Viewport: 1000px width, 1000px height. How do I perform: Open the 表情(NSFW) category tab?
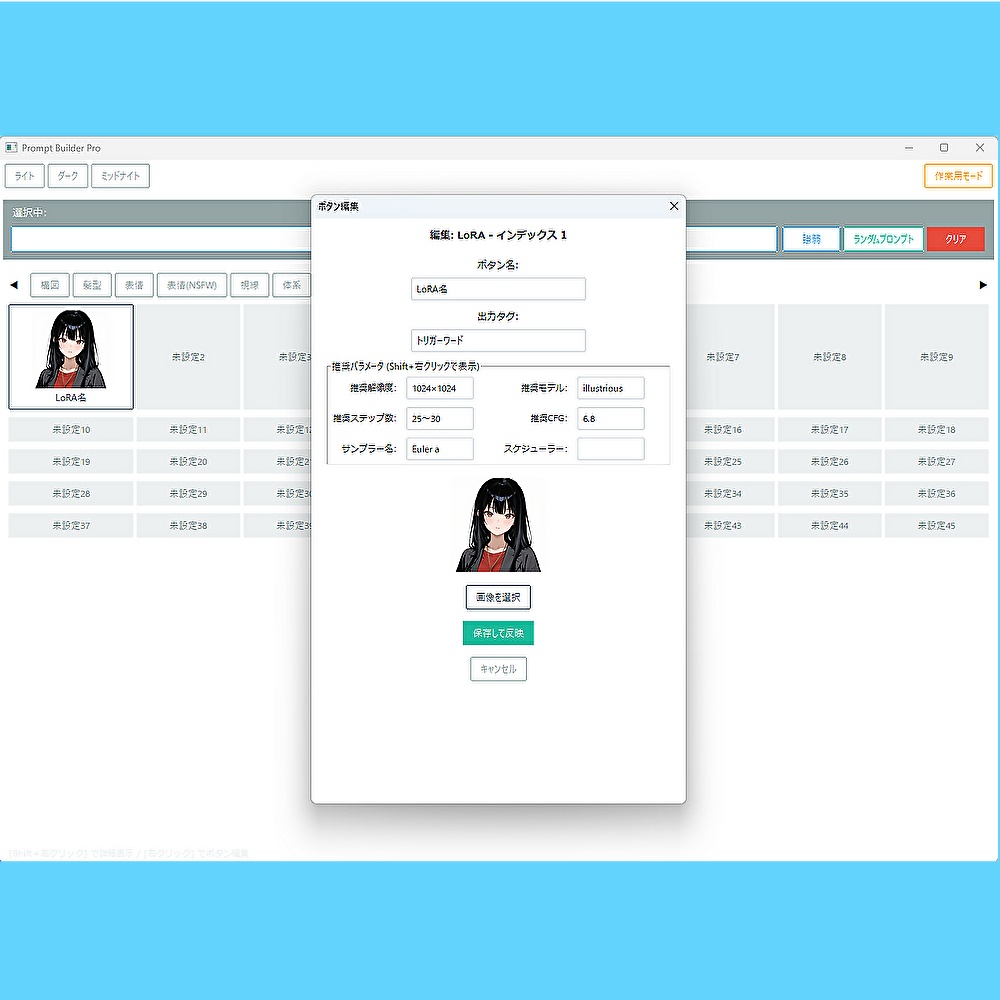(192, 285)
